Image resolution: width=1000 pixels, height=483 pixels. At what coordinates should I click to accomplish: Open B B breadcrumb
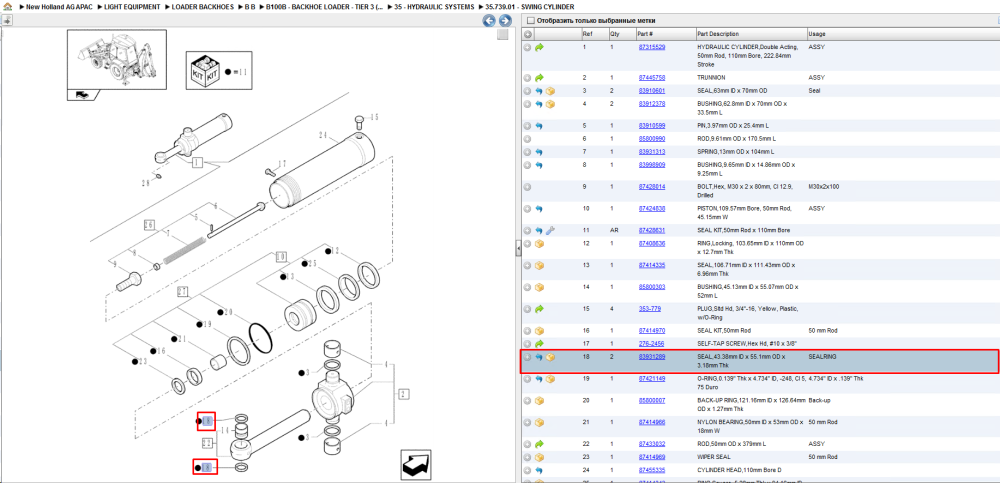pyautogui.click(x=249, y=6)
